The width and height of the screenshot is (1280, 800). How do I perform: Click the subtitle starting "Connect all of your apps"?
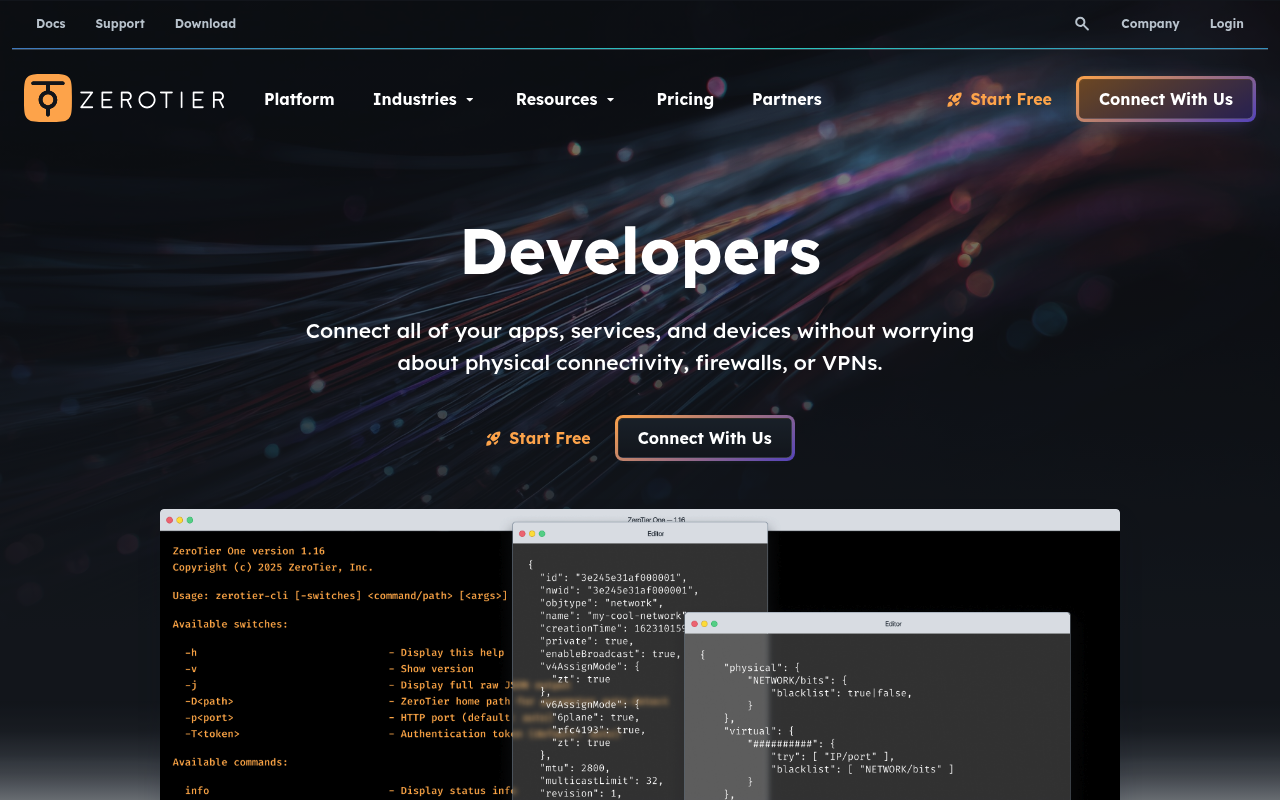click(x=640, y=346)
